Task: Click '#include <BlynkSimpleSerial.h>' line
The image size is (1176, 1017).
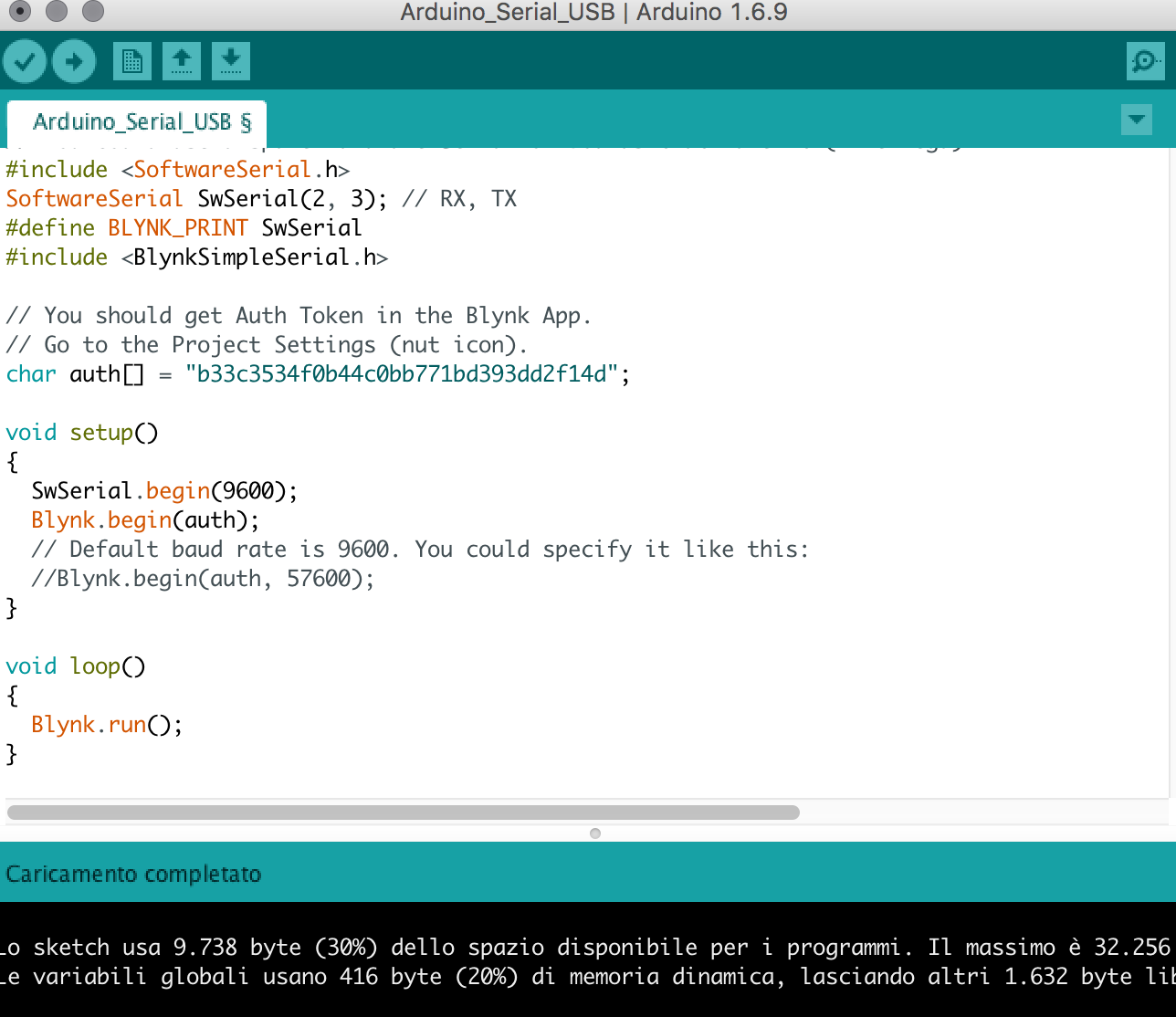Action: (197, 257)
